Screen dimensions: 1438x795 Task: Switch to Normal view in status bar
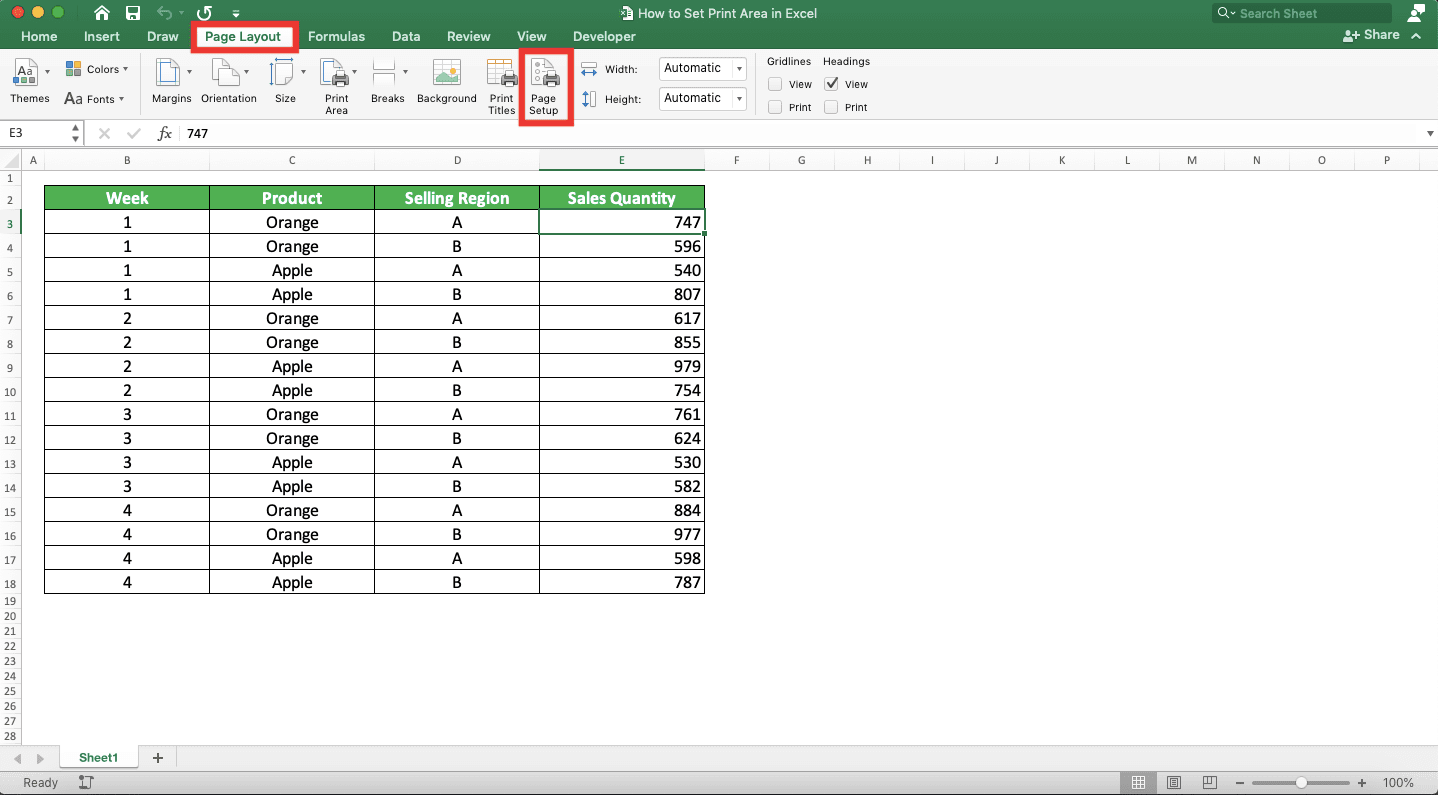[1138, 783]
